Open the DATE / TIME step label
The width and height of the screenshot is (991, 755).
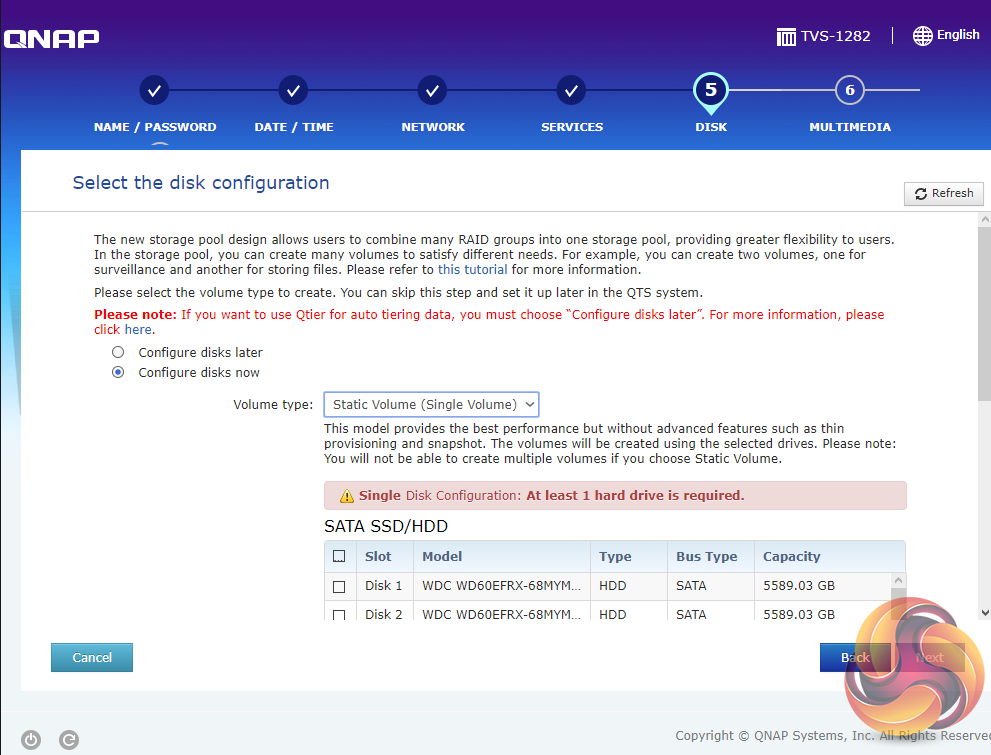click(x=294, y=127)
